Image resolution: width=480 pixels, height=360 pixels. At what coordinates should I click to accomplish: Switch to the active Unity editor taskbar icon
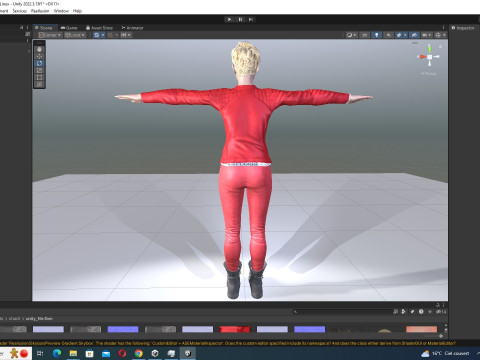[188, 353]
